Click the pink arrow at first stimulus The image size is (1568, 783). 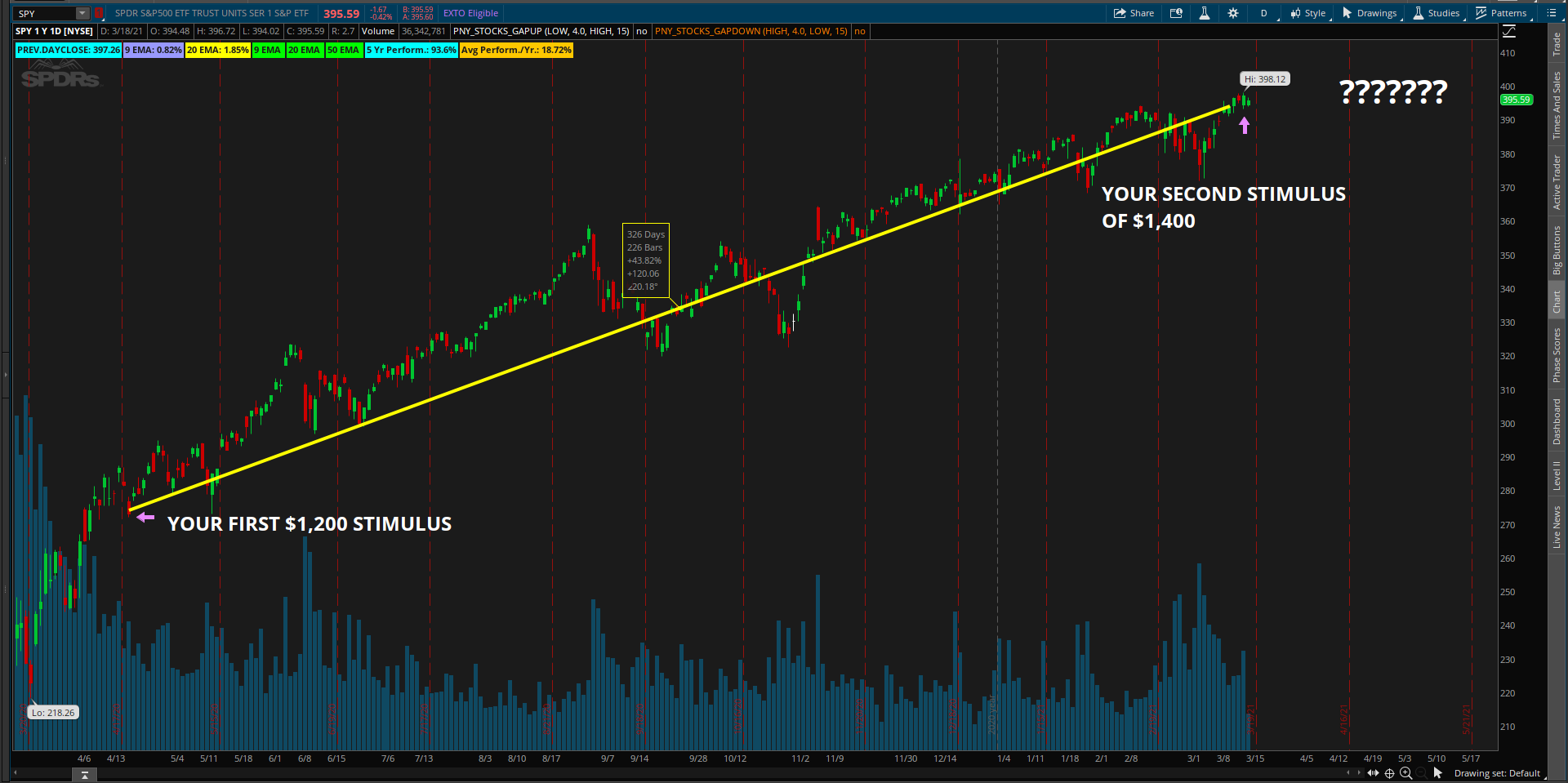click(x=145, y=517)
